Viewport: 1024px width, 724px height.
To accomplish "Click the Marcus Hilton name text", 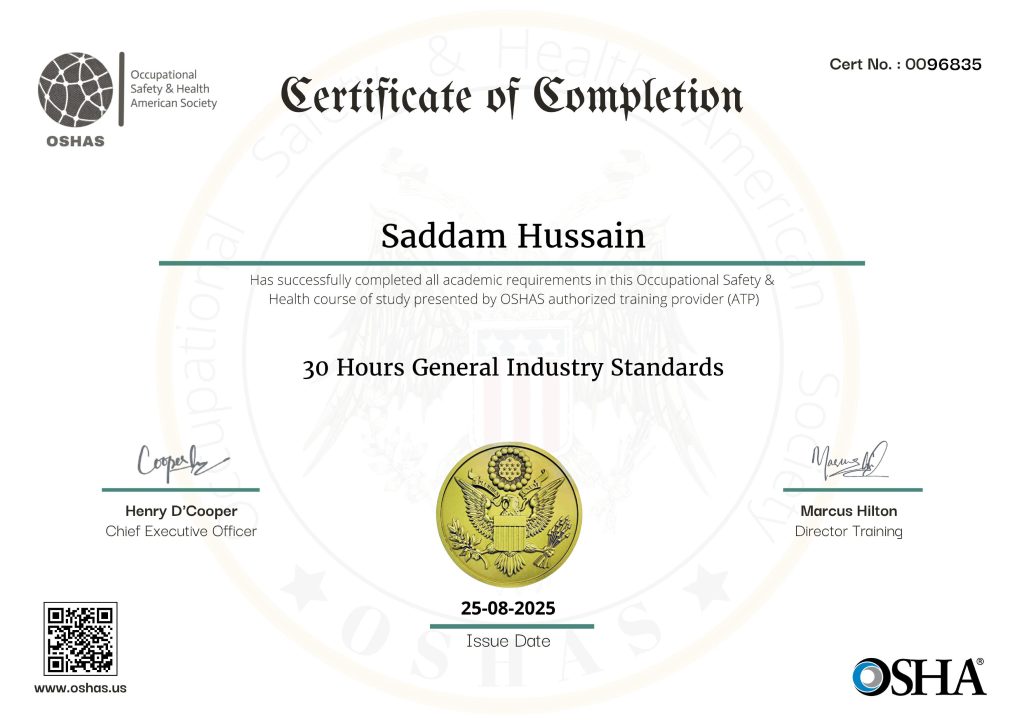I will click(x=848, y=511).
